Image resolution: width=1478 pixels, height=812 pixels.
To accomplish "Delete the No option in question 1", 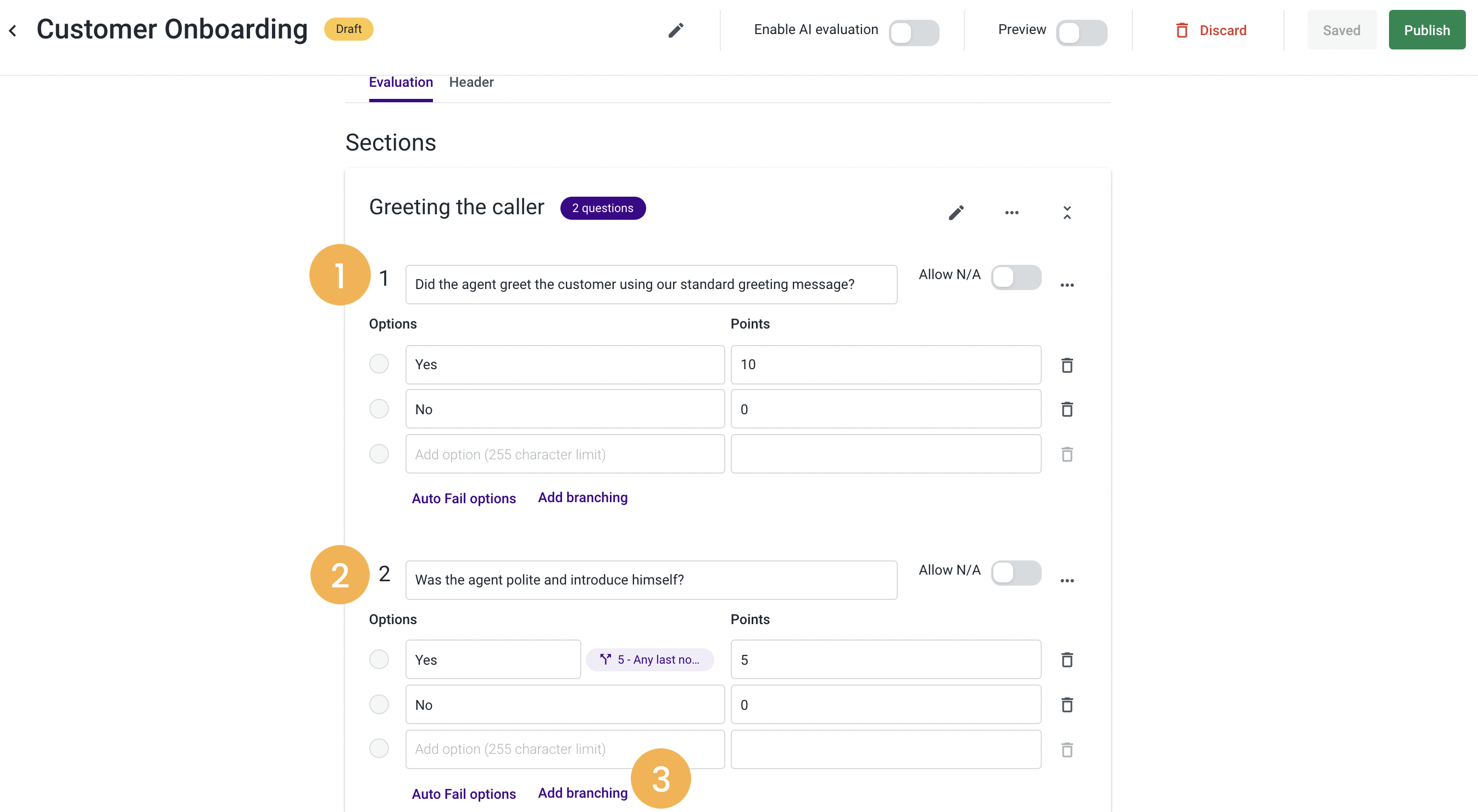I will click(x=1066, y=409).
